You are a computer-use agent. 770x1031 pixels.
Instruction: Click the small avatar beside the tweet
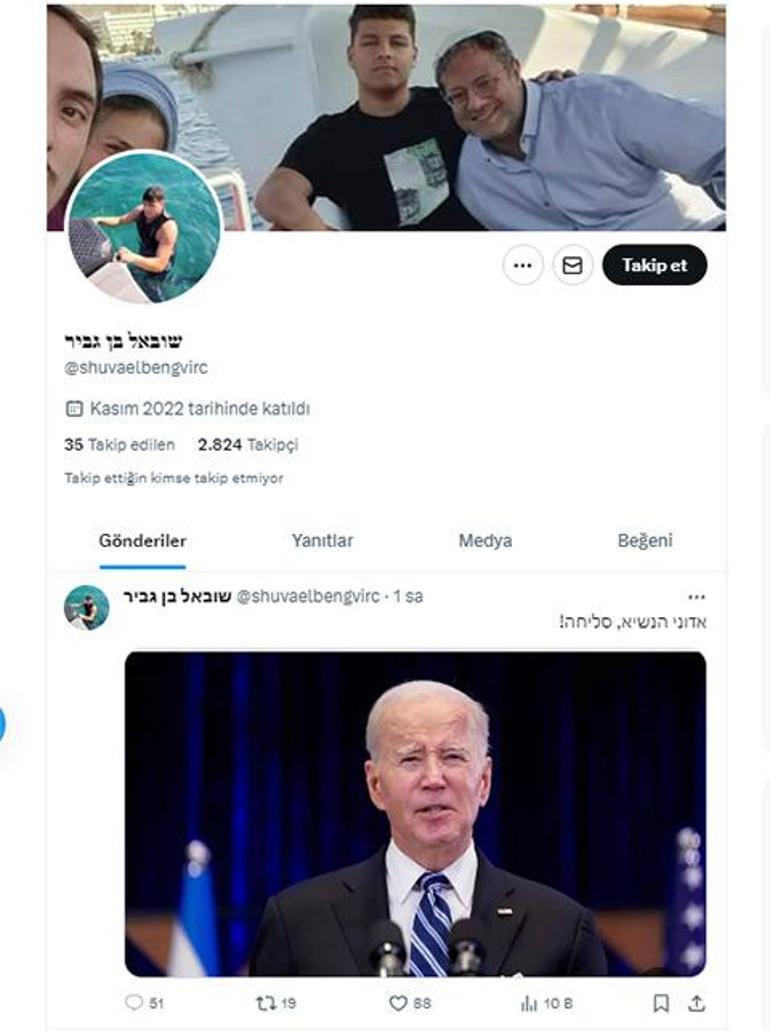pos(87,608)
